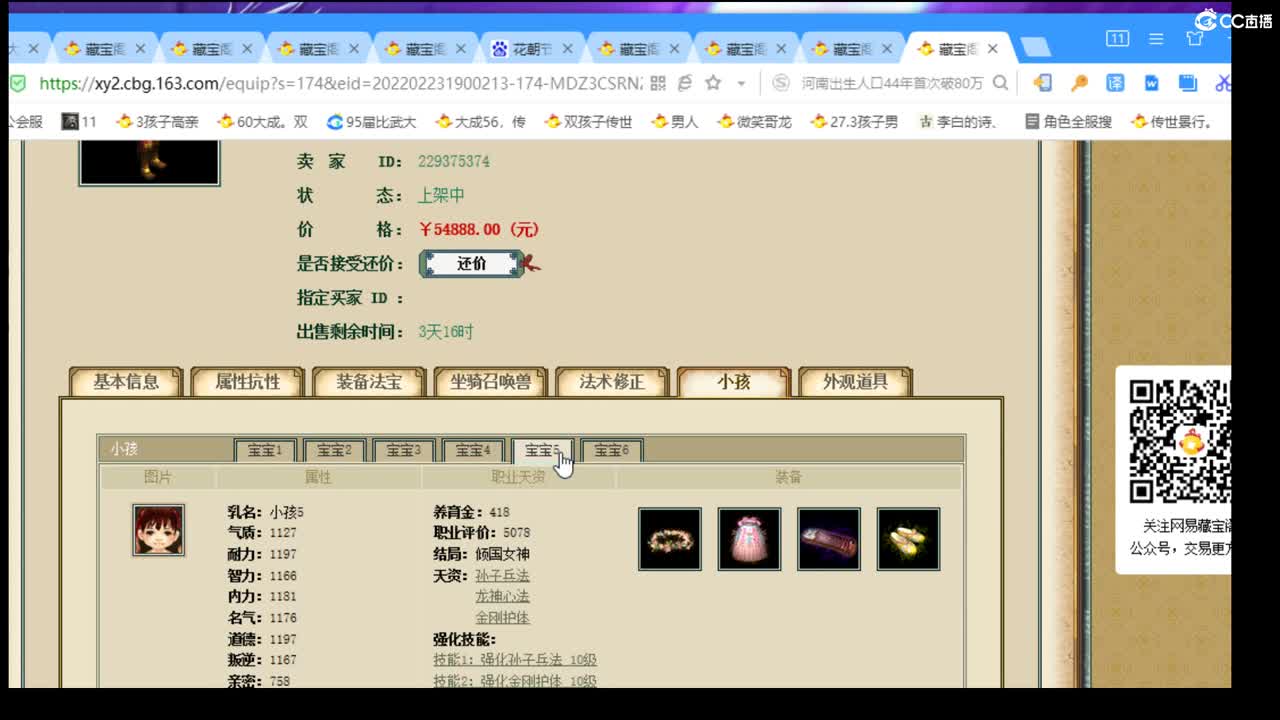Viewport: 1280px width, 720px height.
Task: Open the 技能1：强化孙子兵法 10级 link
Action: pyautogui.click(x=515, y=660)
